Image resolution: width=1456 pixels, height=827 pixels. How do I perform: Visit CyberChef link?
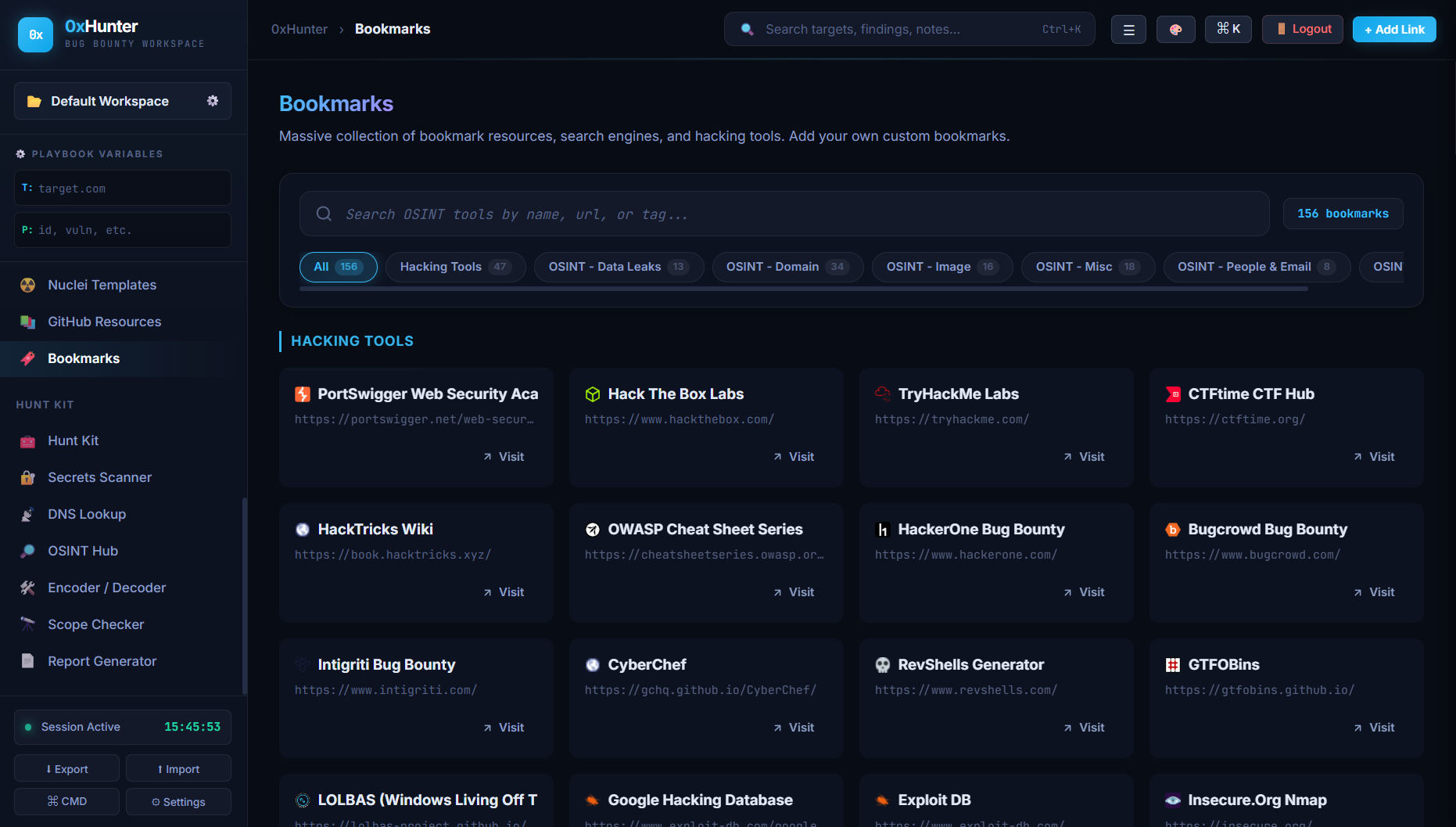point(794,728)
